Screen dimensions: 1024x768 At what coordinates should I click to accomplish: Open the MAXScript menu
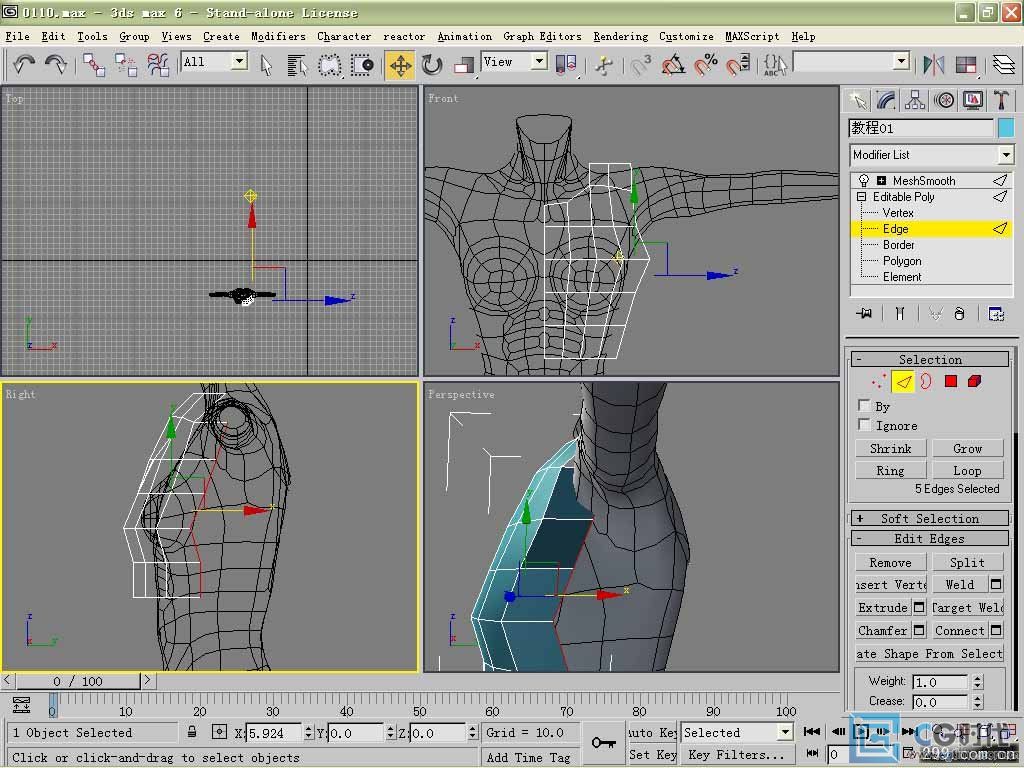(x=752, y=37)
